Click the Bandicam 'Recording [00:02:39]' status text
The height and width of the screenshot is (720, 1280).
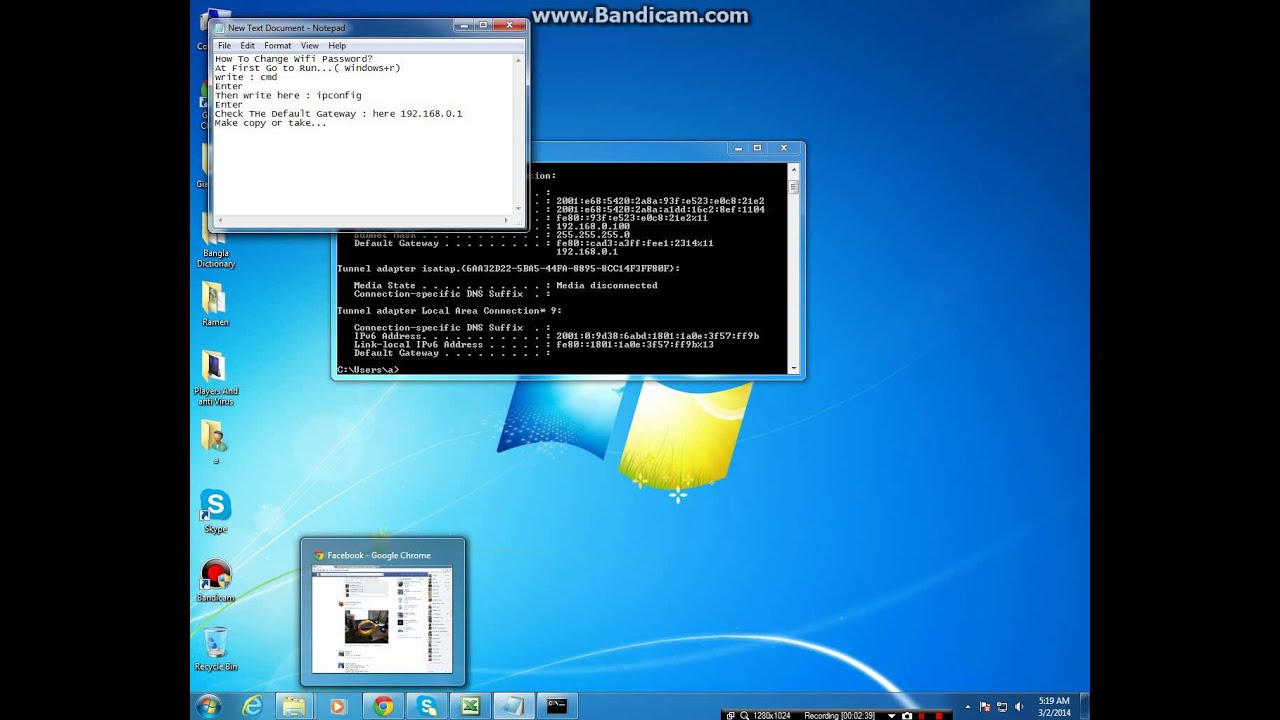click(839, 715)
